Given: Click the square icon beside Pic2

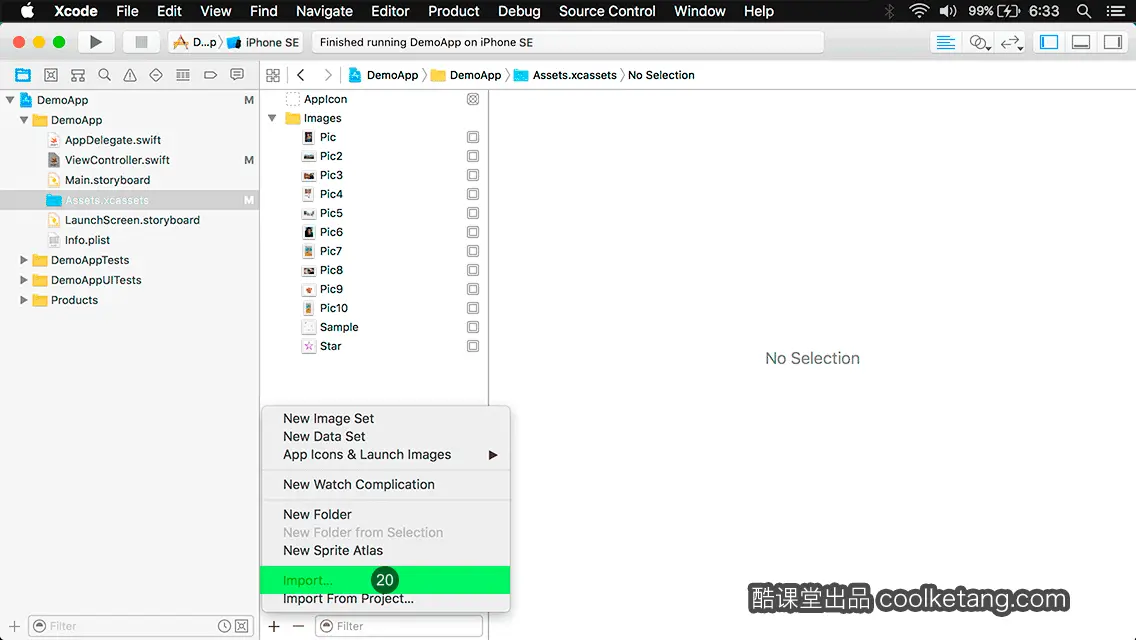Looking at the screenshot, I should pyautogui.click(x=473, y=156).
